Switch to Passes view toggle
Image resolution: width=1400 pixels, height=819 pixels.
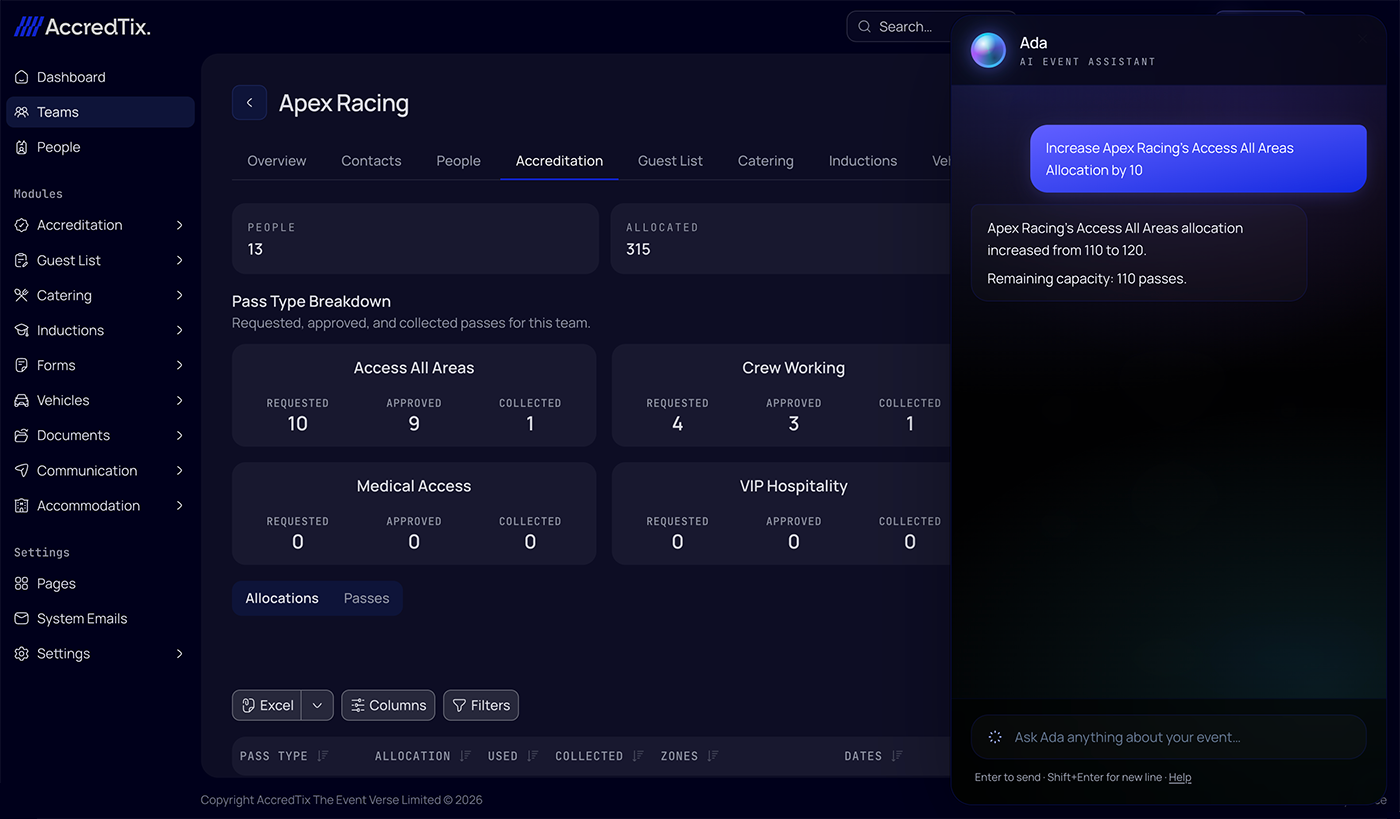coord(366,598)
